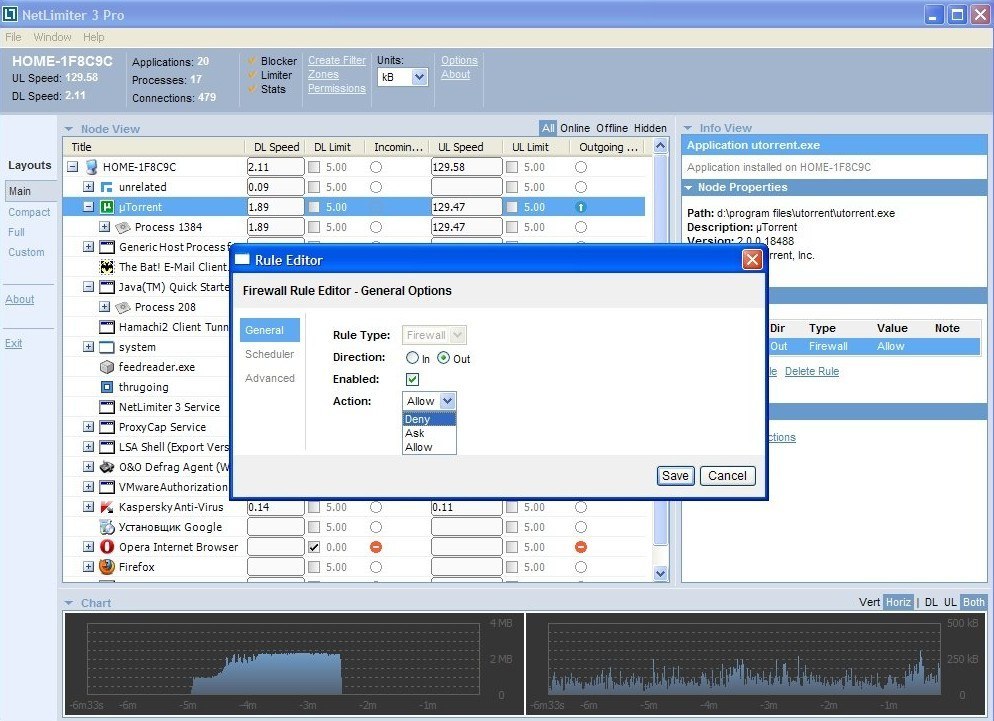This screenshot has width=994, height=721.
Task: Click the µTorrent application icon
Action: pyautogui.click(x=107, y=207)
